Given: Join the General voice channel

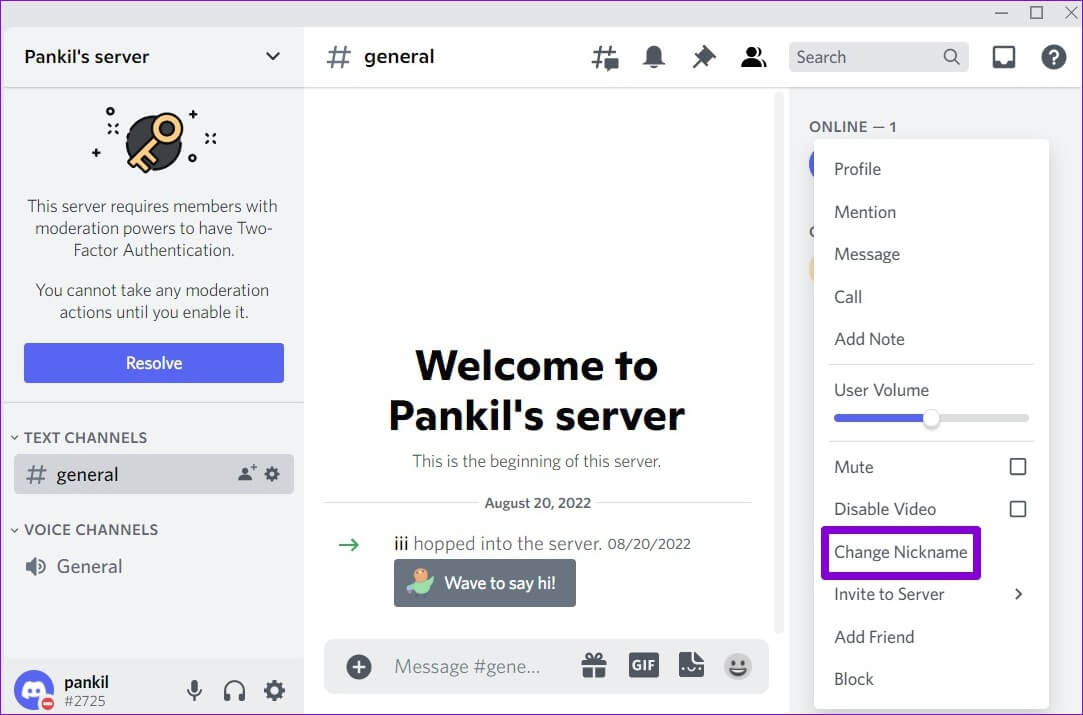Looking at the screenshot, I should coord(153,566).
